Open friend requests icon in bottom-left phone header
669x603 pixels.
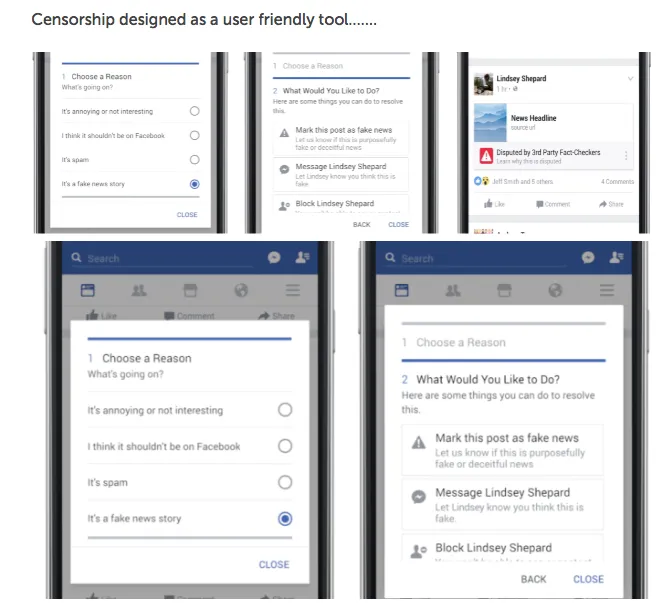(x=303, y=257)
